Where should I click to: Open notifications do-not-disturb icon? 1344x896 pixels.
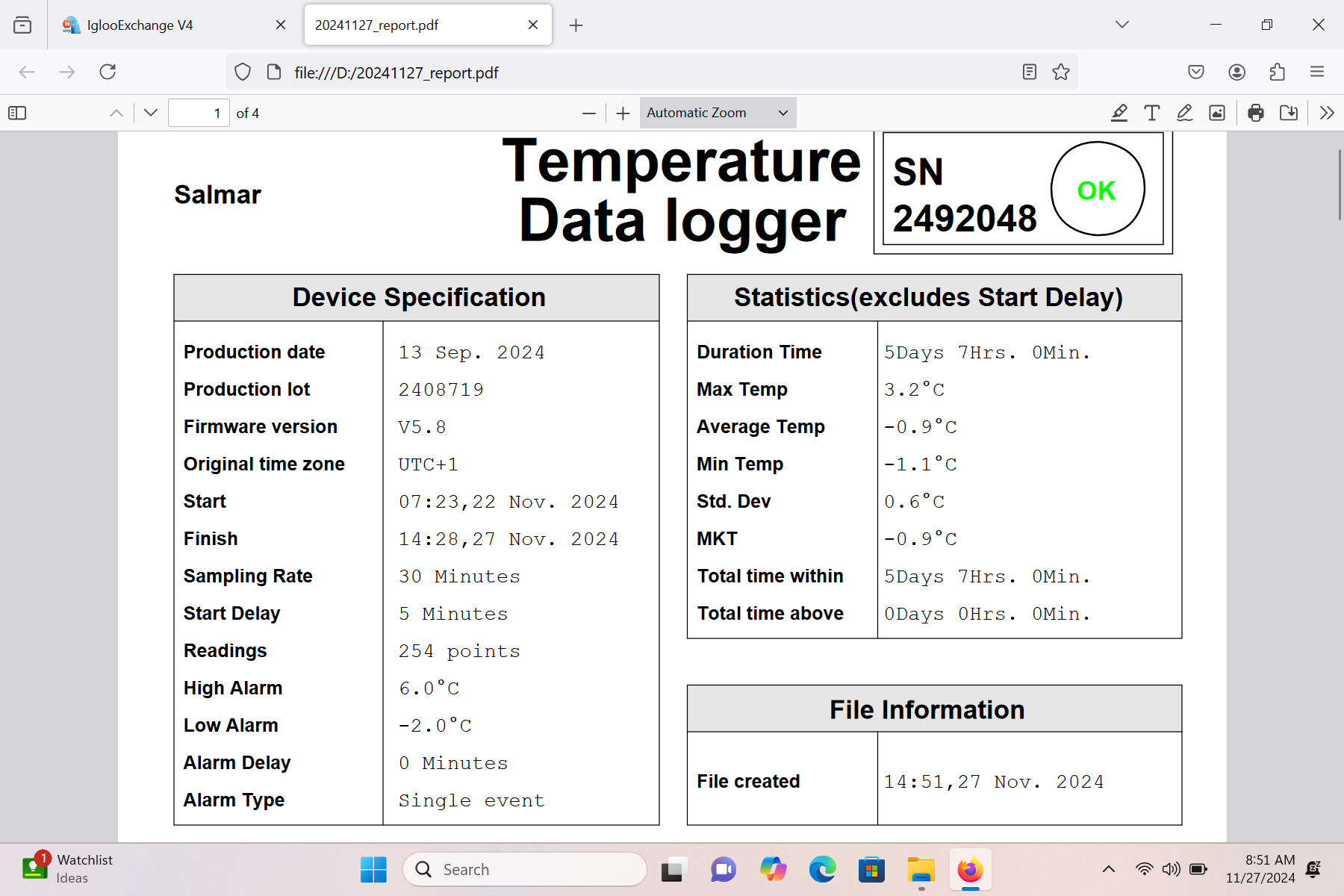(x=1313, y=869)
